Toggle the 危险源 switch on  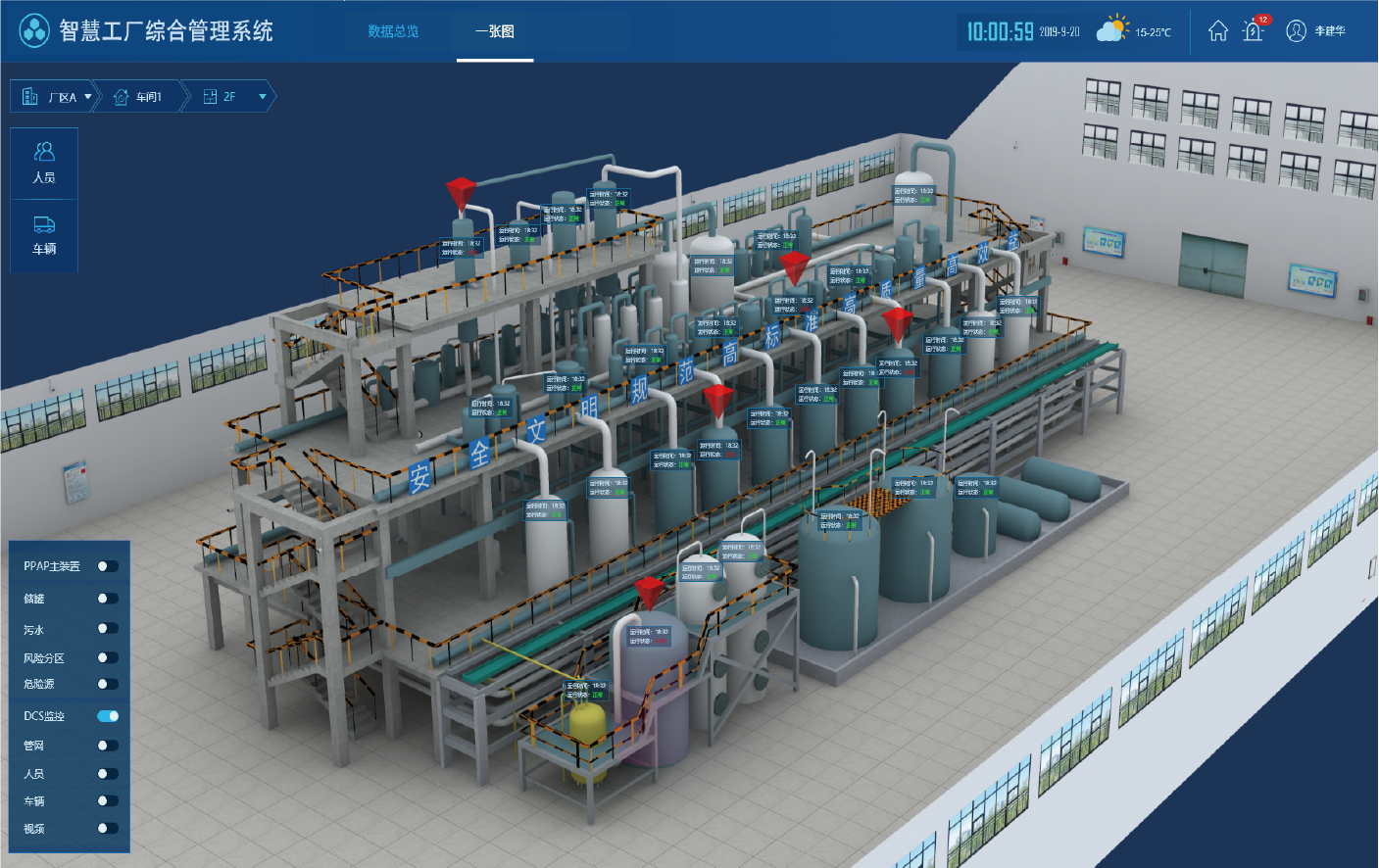click(108, 684)
